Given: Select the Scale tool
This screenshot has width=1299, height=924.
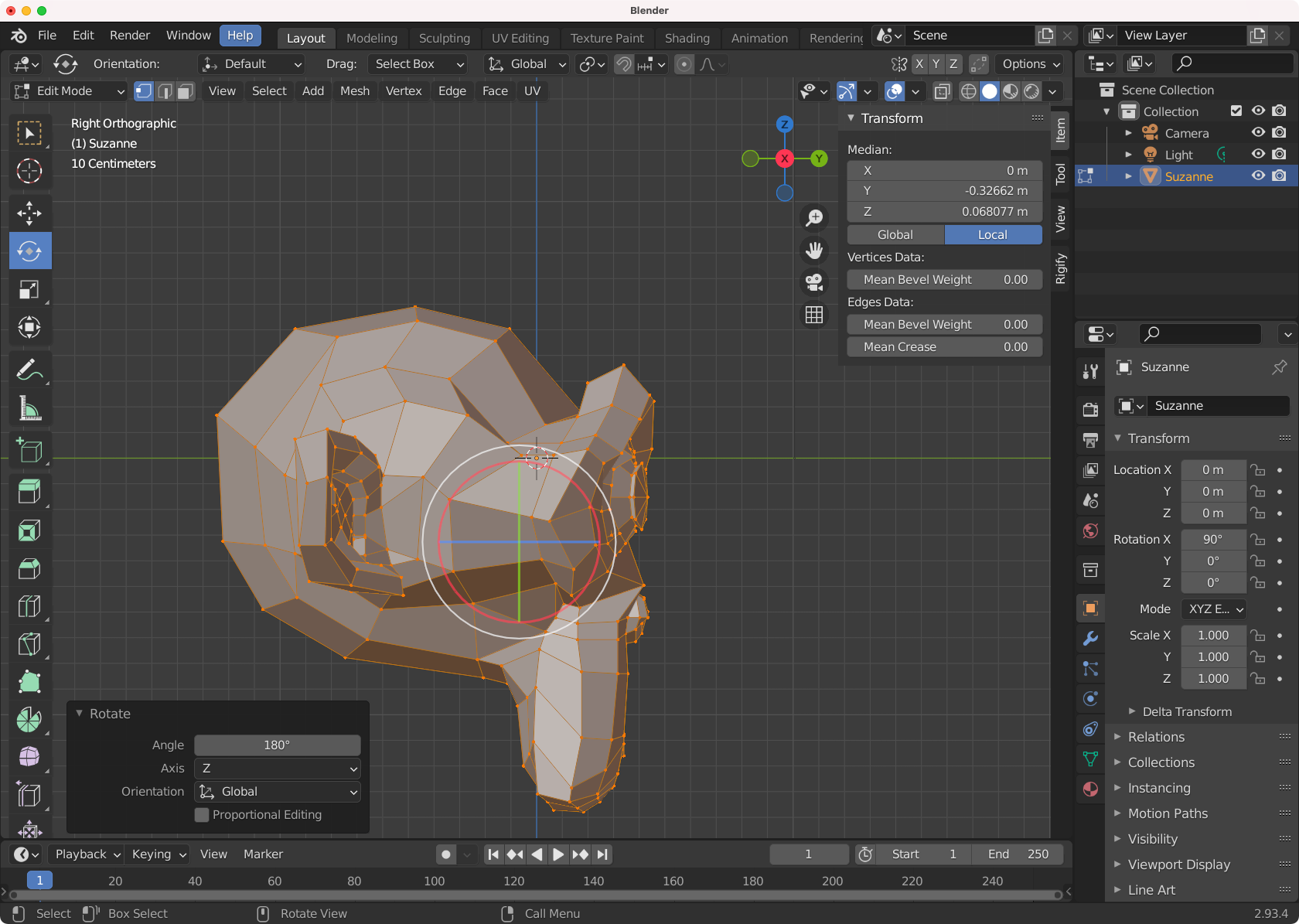Looking at the screenshot, I should coord(29,289).
